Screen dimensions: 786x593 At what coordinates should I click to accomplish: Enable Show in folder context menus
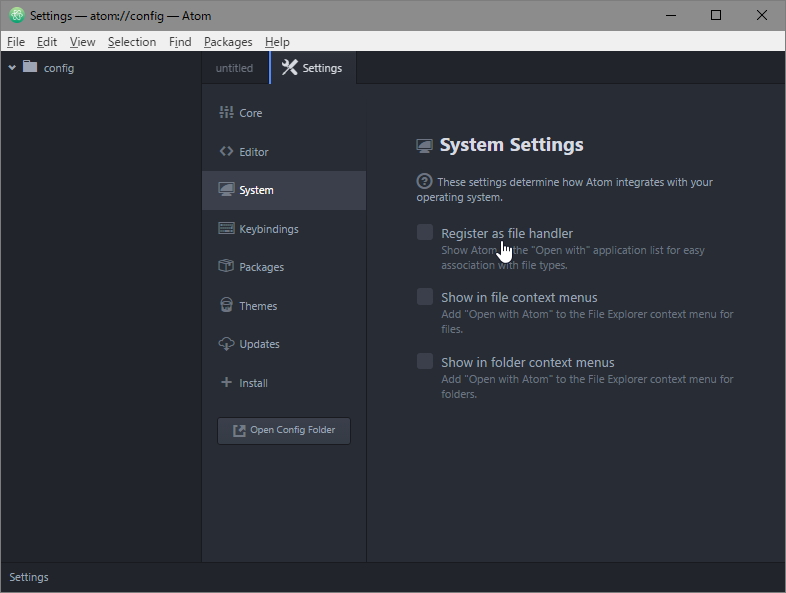(425, 362)
